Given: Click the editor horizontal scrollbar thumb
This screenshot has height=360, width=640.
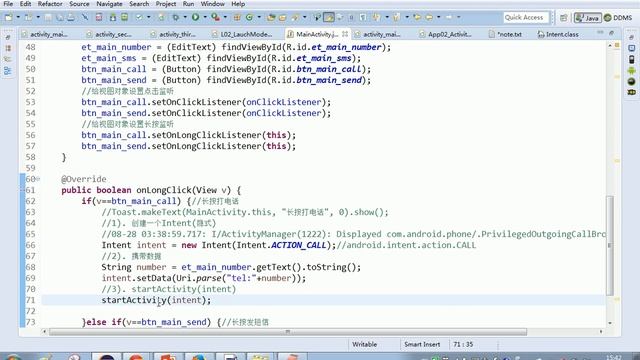Looking at the screenshot, I should pos(287,332).
